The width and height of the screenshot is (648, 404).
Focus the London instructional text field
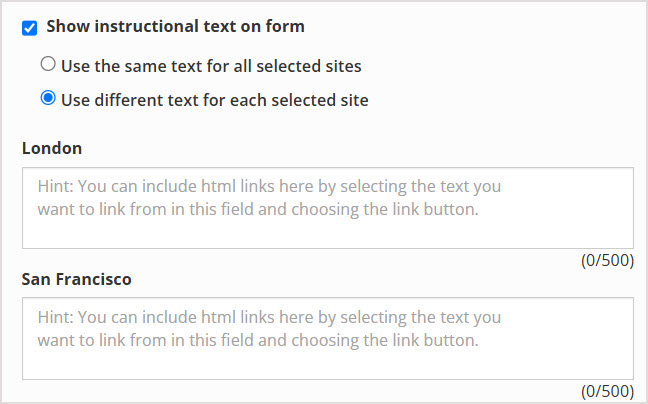328,207
